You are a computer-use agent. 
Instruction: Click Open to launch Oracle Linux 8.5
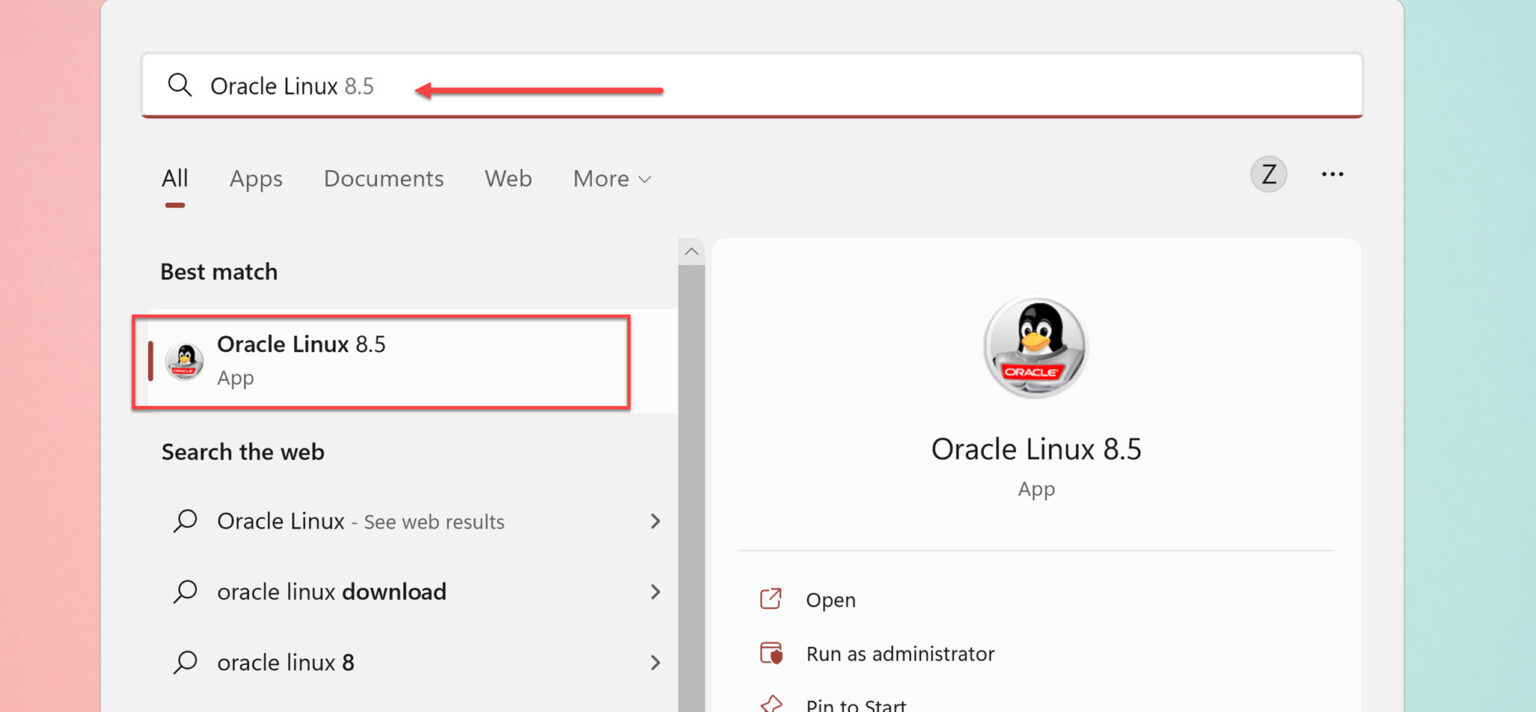point(830,598)
